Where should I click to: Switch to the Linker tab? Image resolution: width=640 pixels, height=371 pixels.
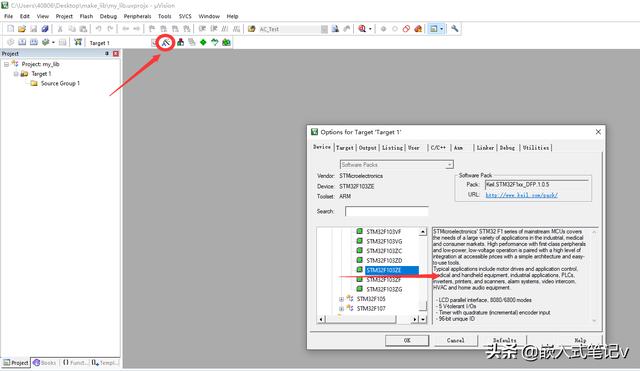(485, 148)
